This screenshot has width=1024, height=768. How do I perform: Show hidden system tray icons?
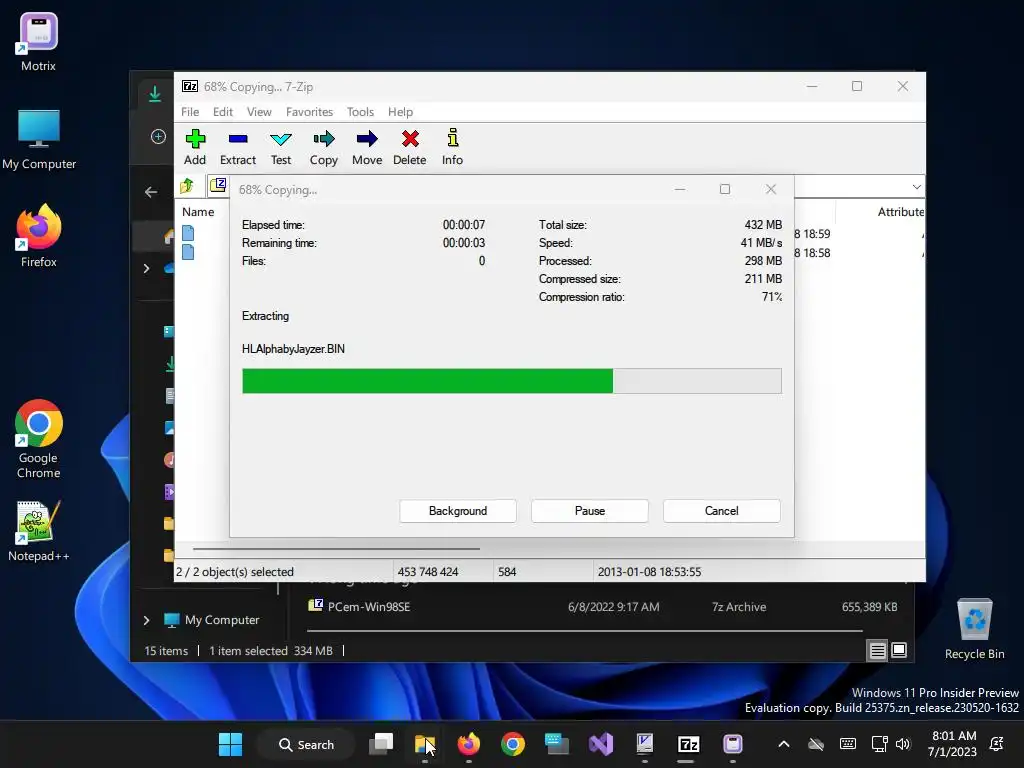point(784,744)
